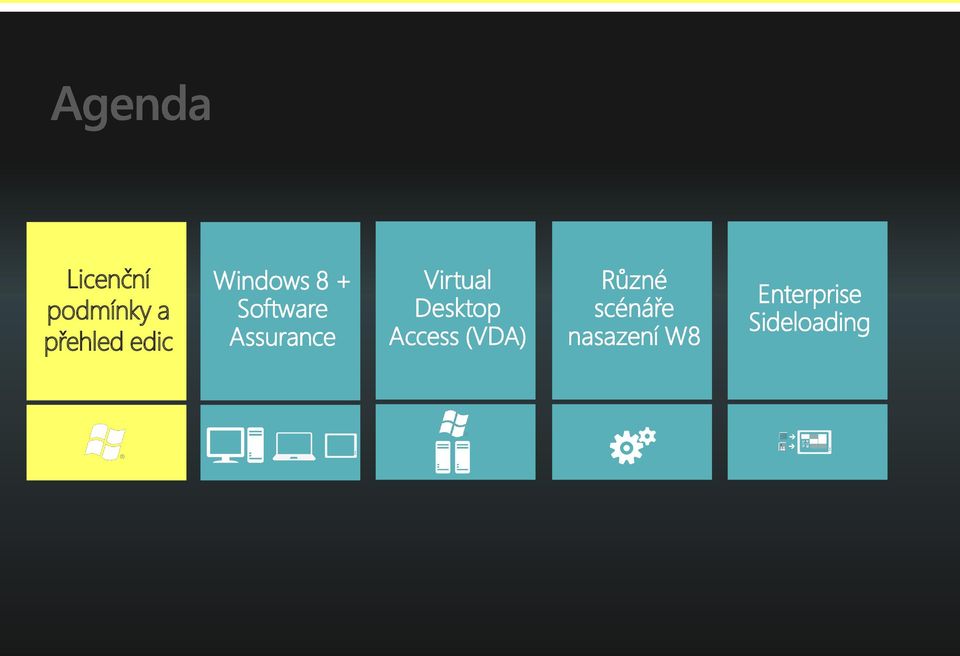Viewport: 960px width, 656px height.
Task: Click the sideloading apps-to-tablet icon
Action: pyautogui.click(x=805, y=442)
